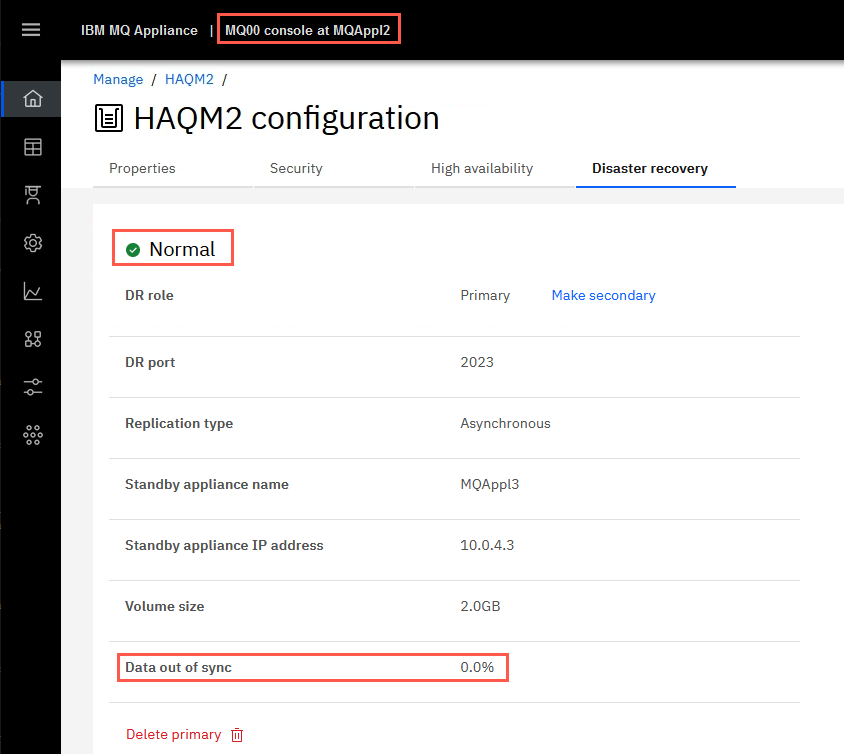Click the Data out of sync 0.0% value

point(477,667)
